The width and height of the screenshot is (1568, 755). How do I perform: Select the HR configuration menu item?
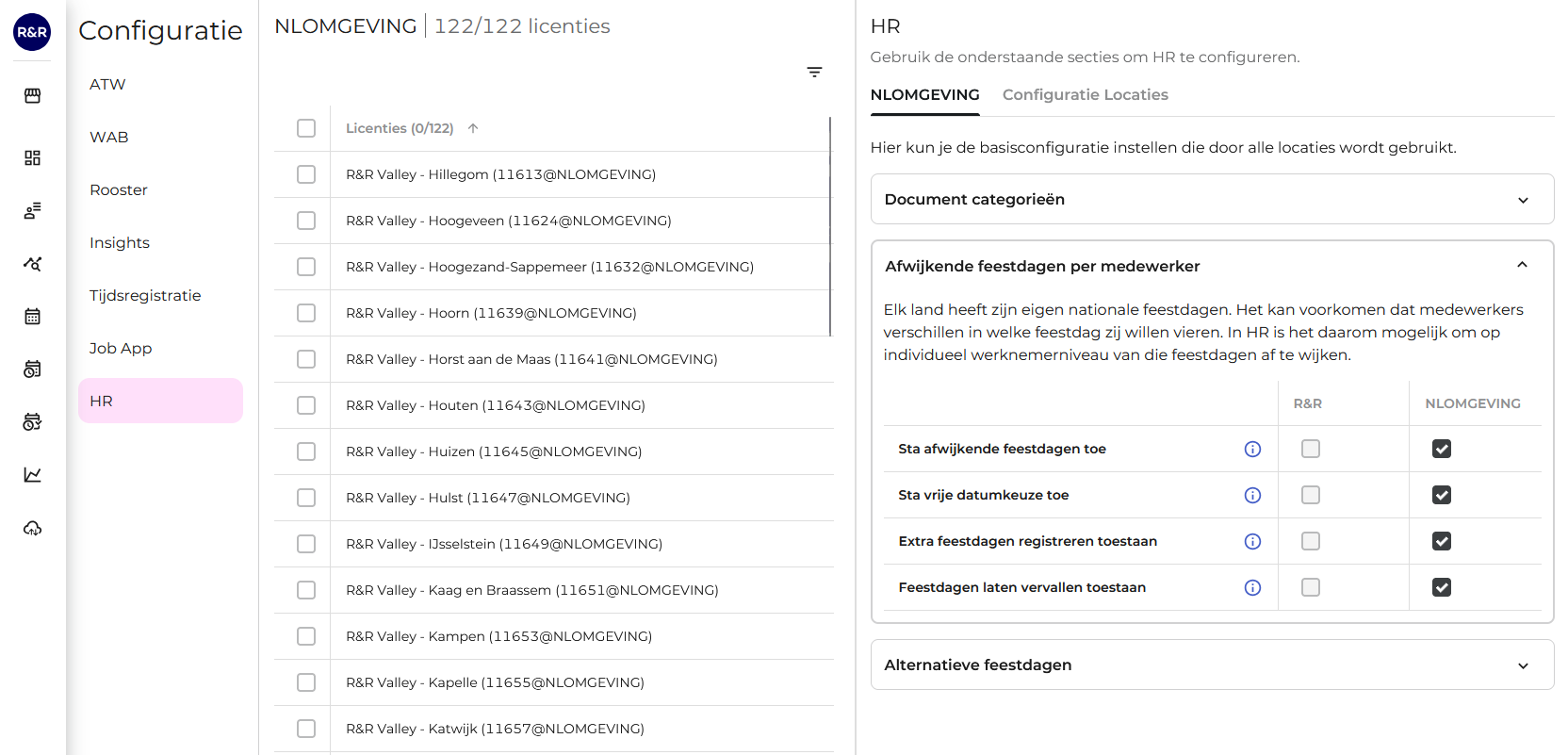point(160,401)
